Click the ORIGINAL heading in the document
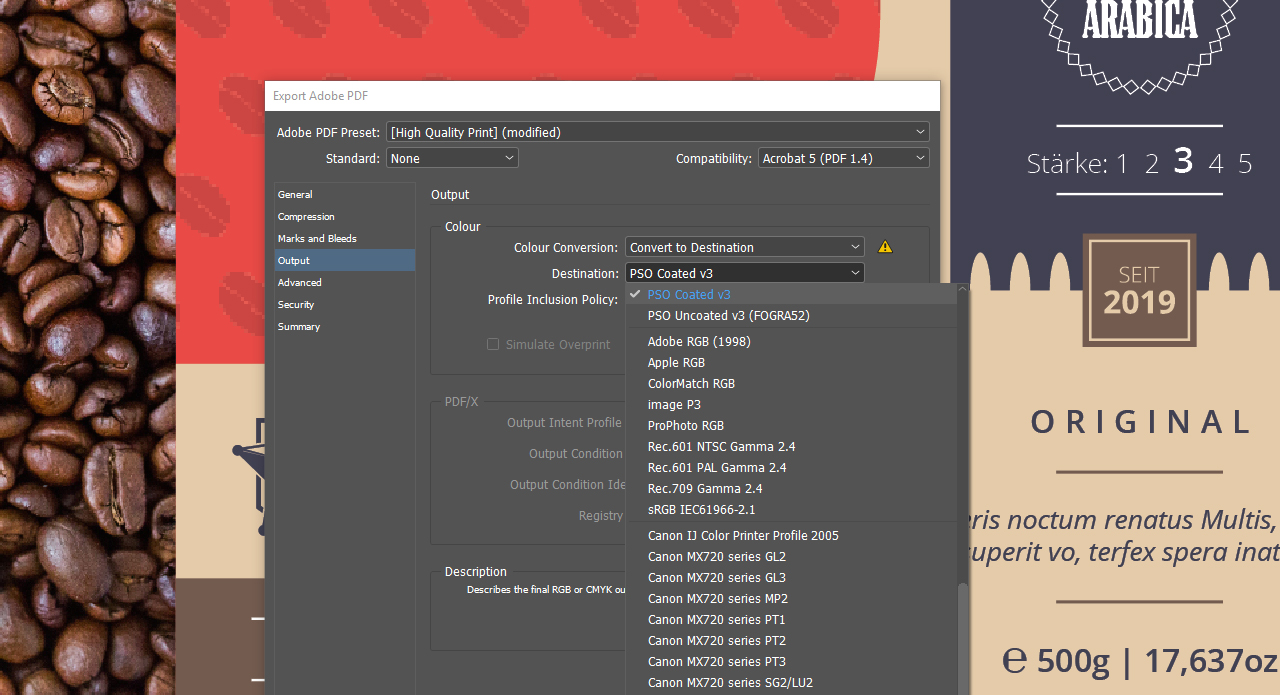The height and width of the screenshot is (695, 1280). (x=1140, y=422)
